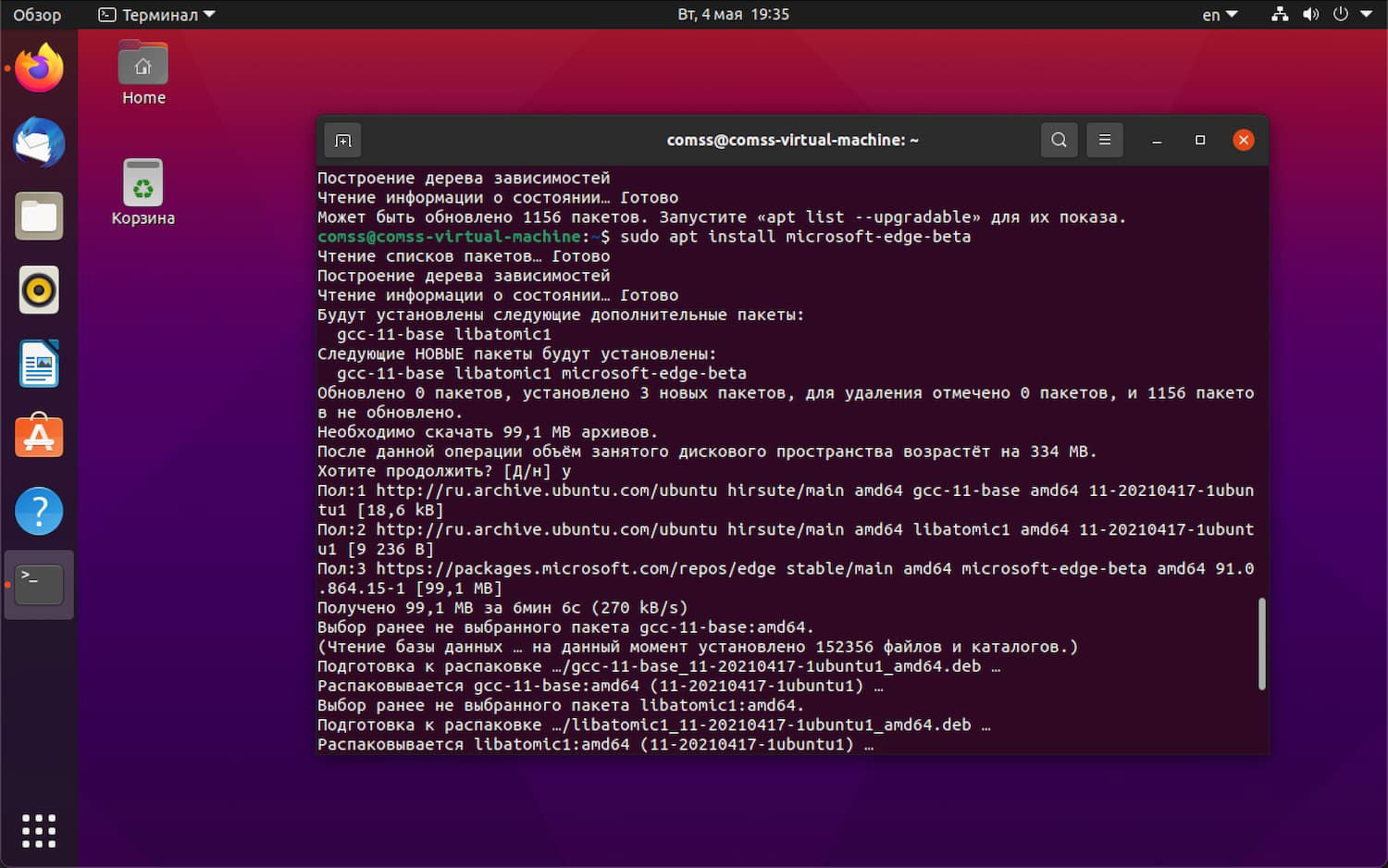Open the network icon in the top bar
Image resolution: width=1388 pixels, height=868 pixels.
point(1280,14)
